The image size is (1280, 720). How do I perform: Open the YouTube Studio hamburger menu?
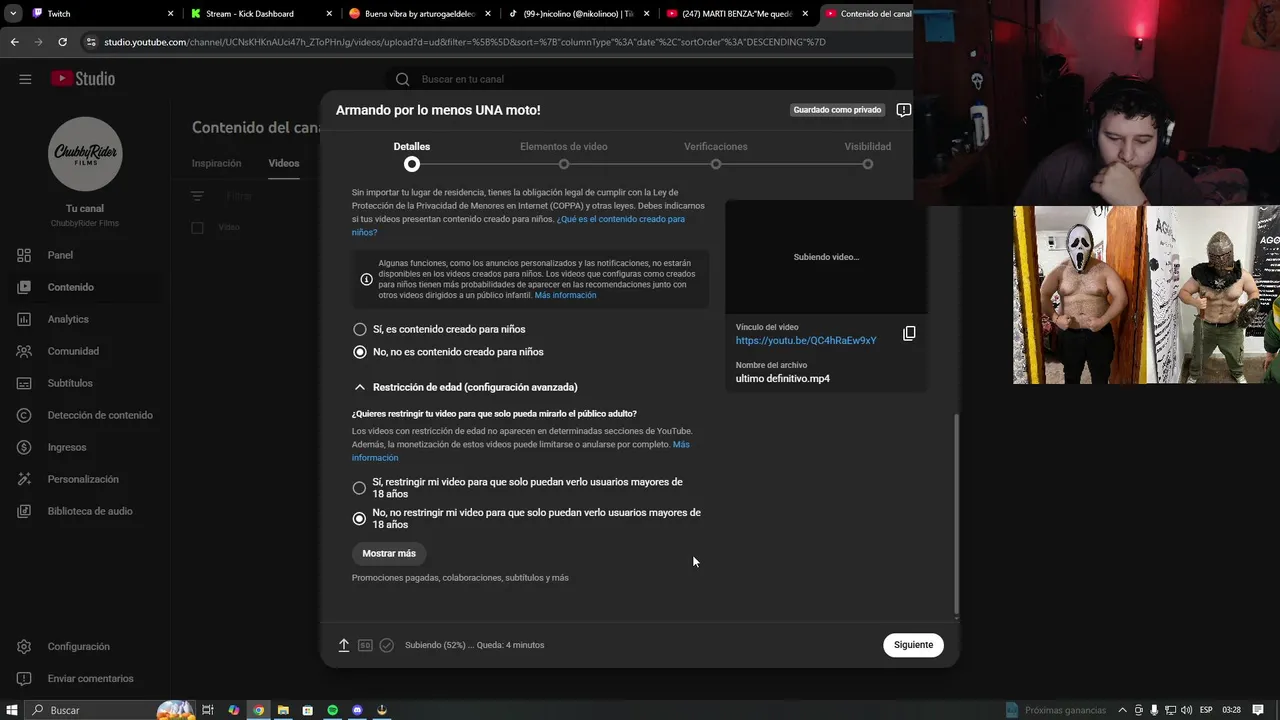coord(25,79)
